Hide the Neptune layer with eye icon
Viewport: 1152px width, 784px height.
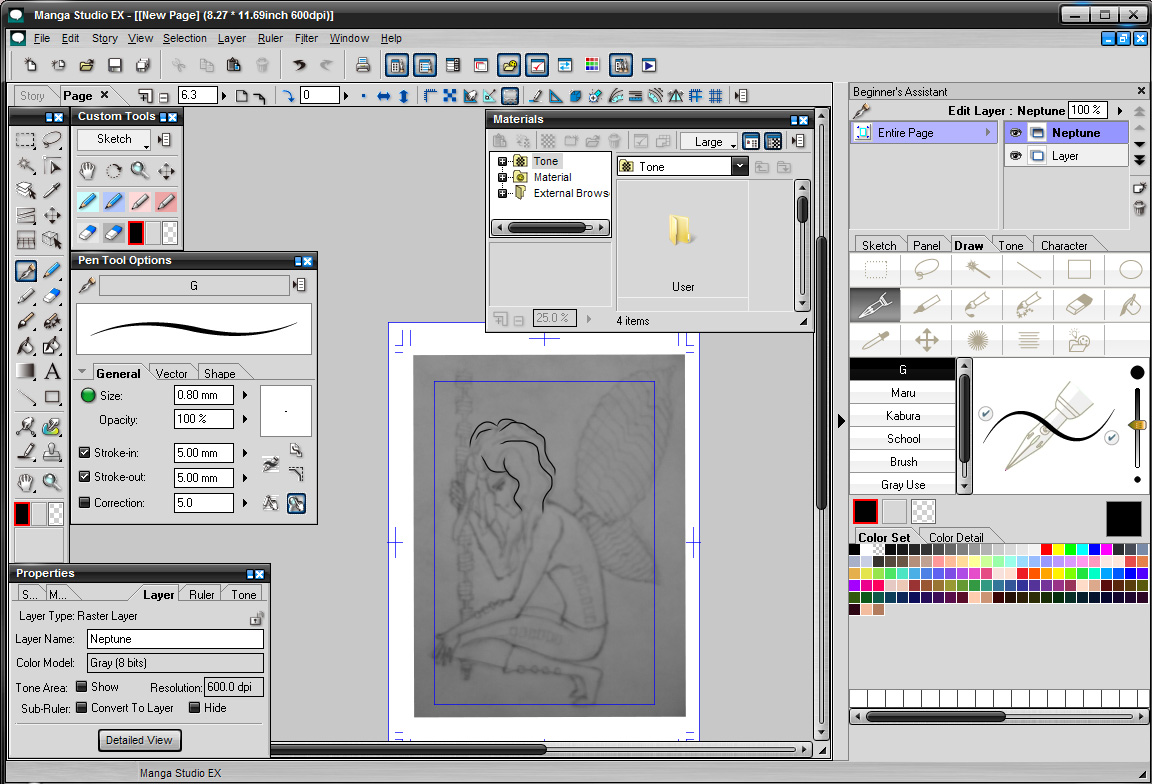(1015, 133)
